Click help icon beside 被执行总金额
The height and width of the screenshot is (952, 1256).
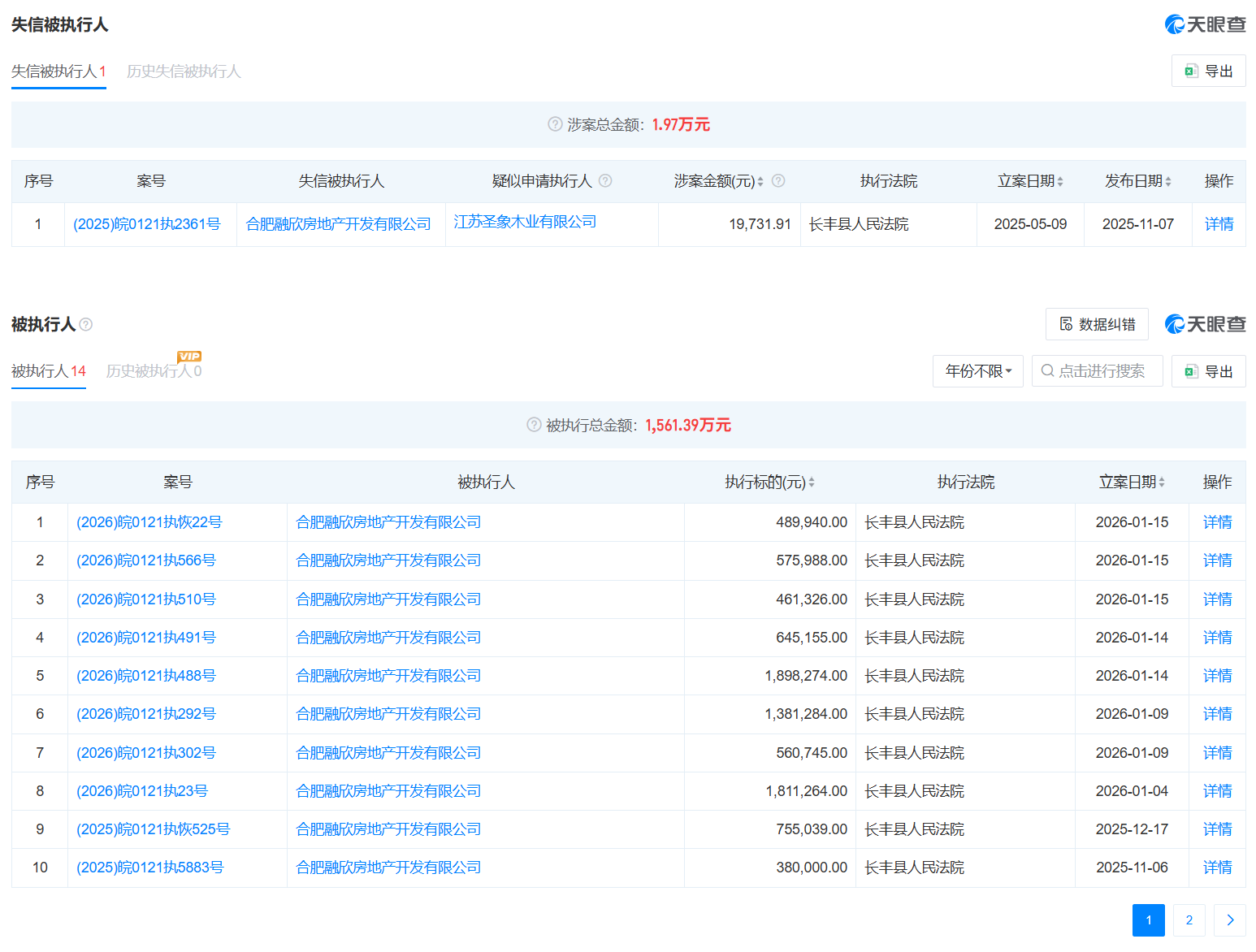pos(534,425)
